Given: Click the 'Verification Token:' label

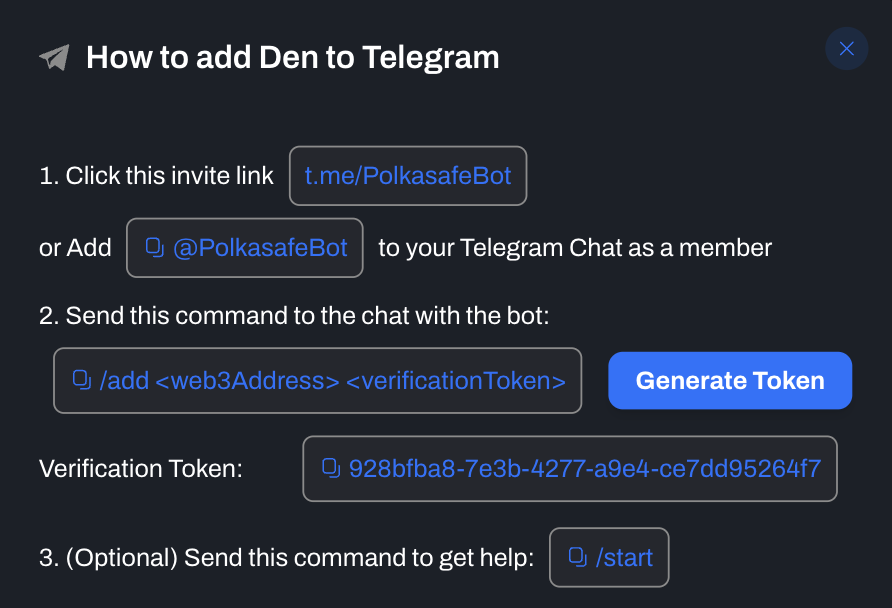Looking at the screenshot, I should point(141,468).
